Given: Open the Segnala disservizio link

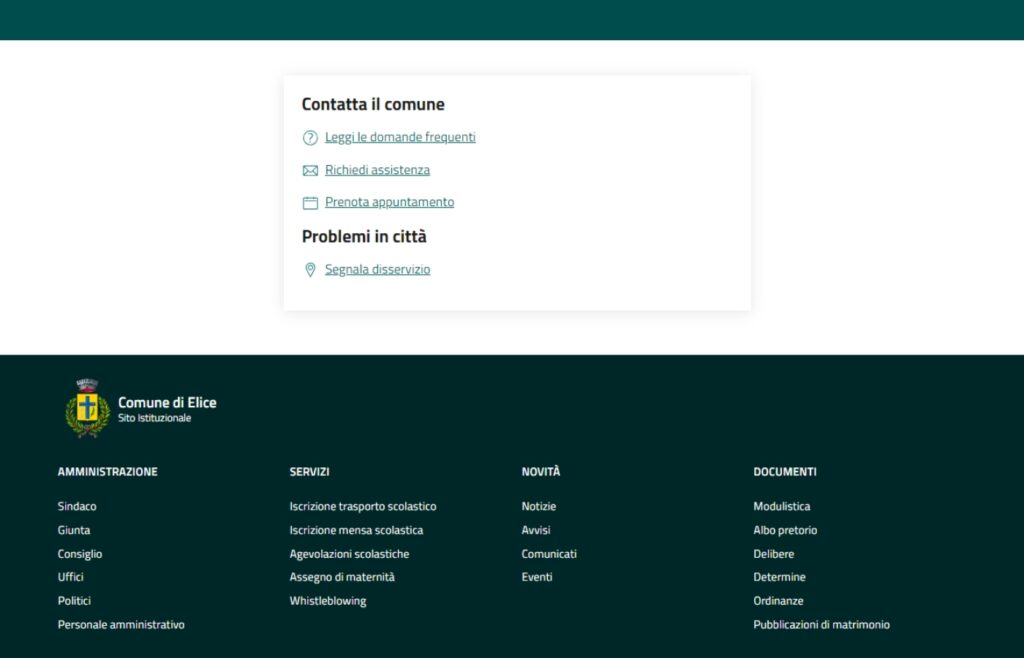Looking at the screenshot, I should pos(377,269).
